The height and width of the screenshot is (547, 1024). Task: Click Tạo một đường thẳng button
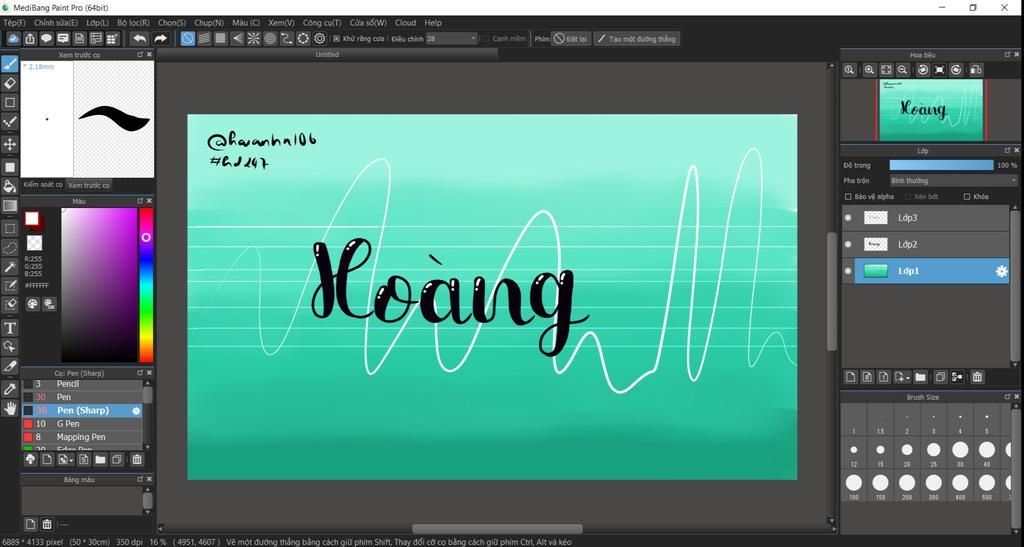[637, 39]
